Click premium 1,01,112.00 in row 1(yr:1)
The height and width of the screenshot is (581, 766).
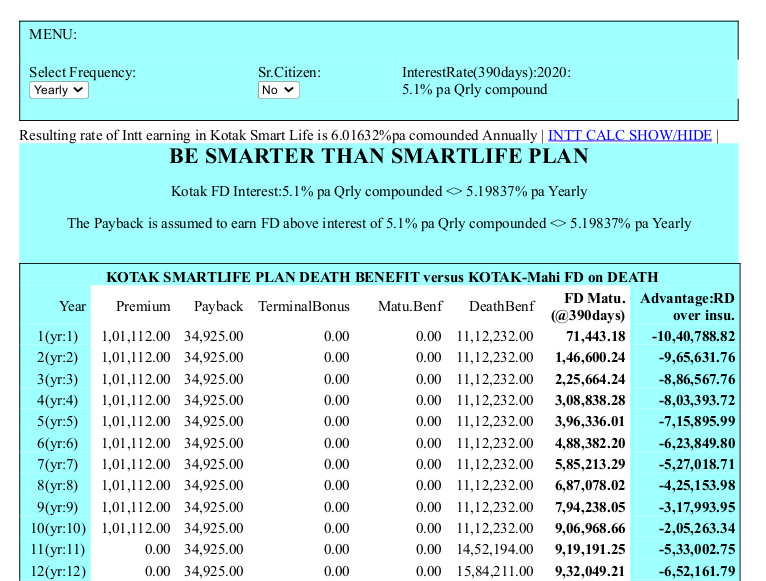136,337
